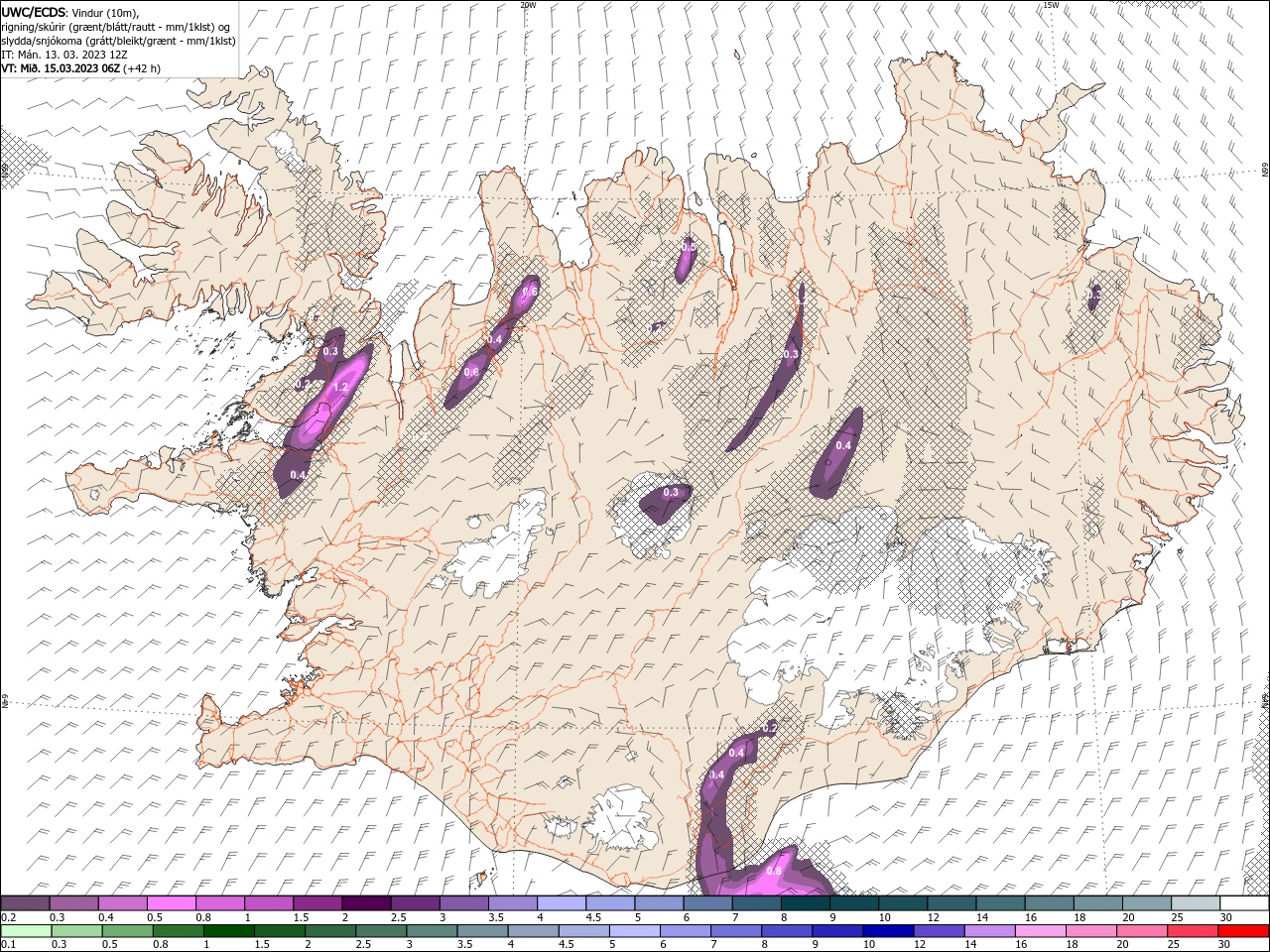Pick the light gray purple-row swatch starting at 25

point(1196,903)
